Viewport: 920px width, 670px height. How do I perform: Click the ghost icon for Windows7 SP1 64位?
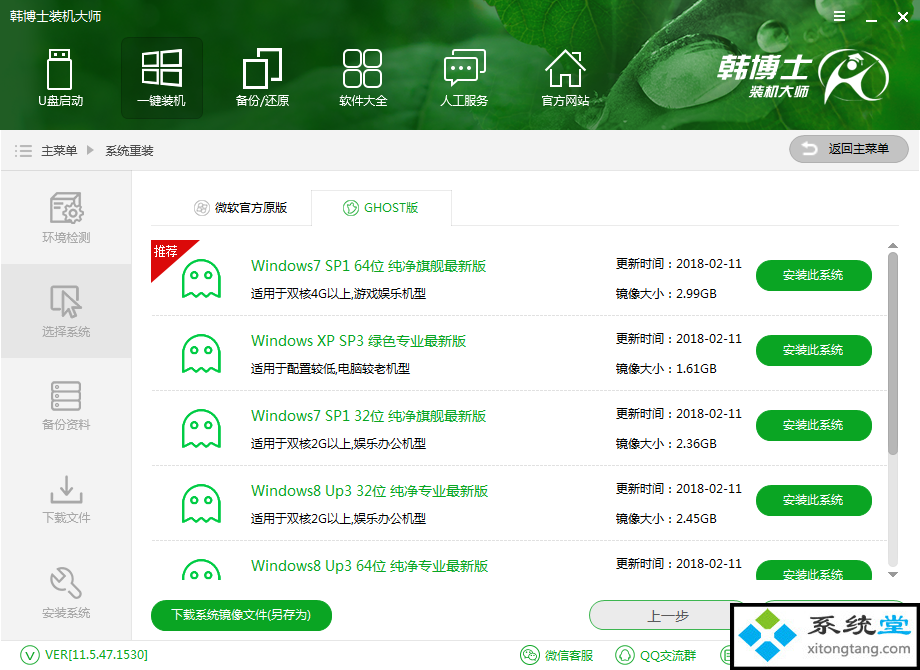click(201, 279)
